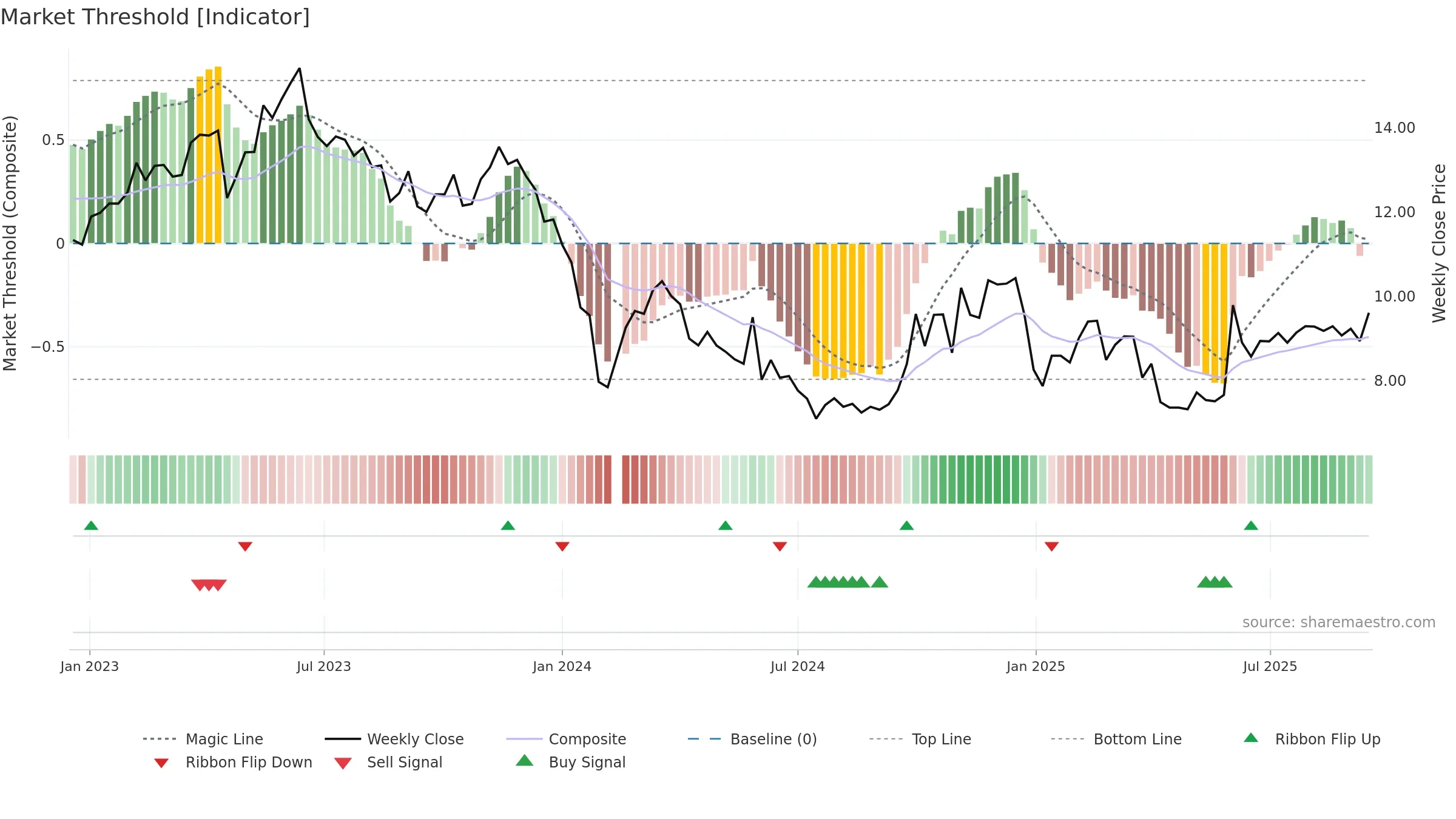Click the Jul 2024 x-axis label
Image resolution: width=1456 pixels, height=819 pixels.
[x=798, y=666]
